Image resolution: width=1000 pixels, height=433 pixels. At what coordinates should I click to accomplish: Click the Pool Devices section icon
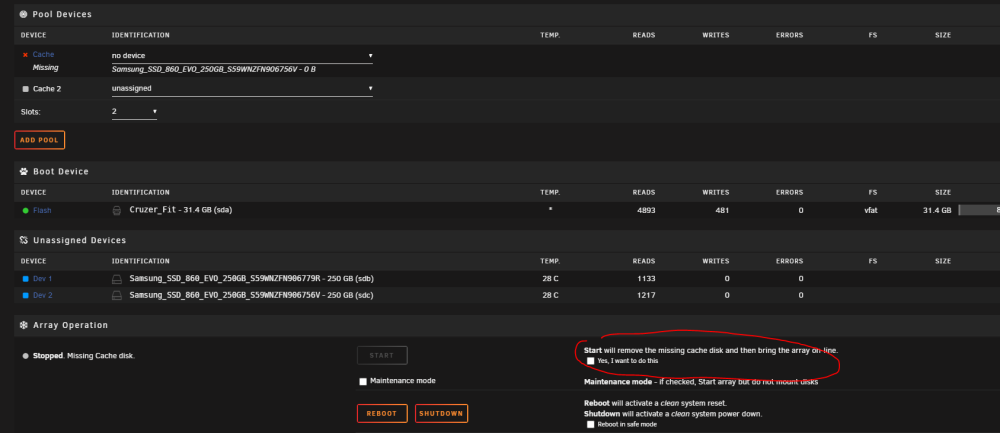point(24,14)
